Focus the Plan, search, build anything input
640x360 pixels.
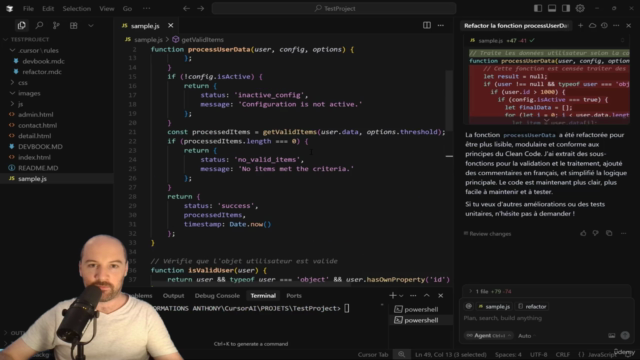coord(547,318)
